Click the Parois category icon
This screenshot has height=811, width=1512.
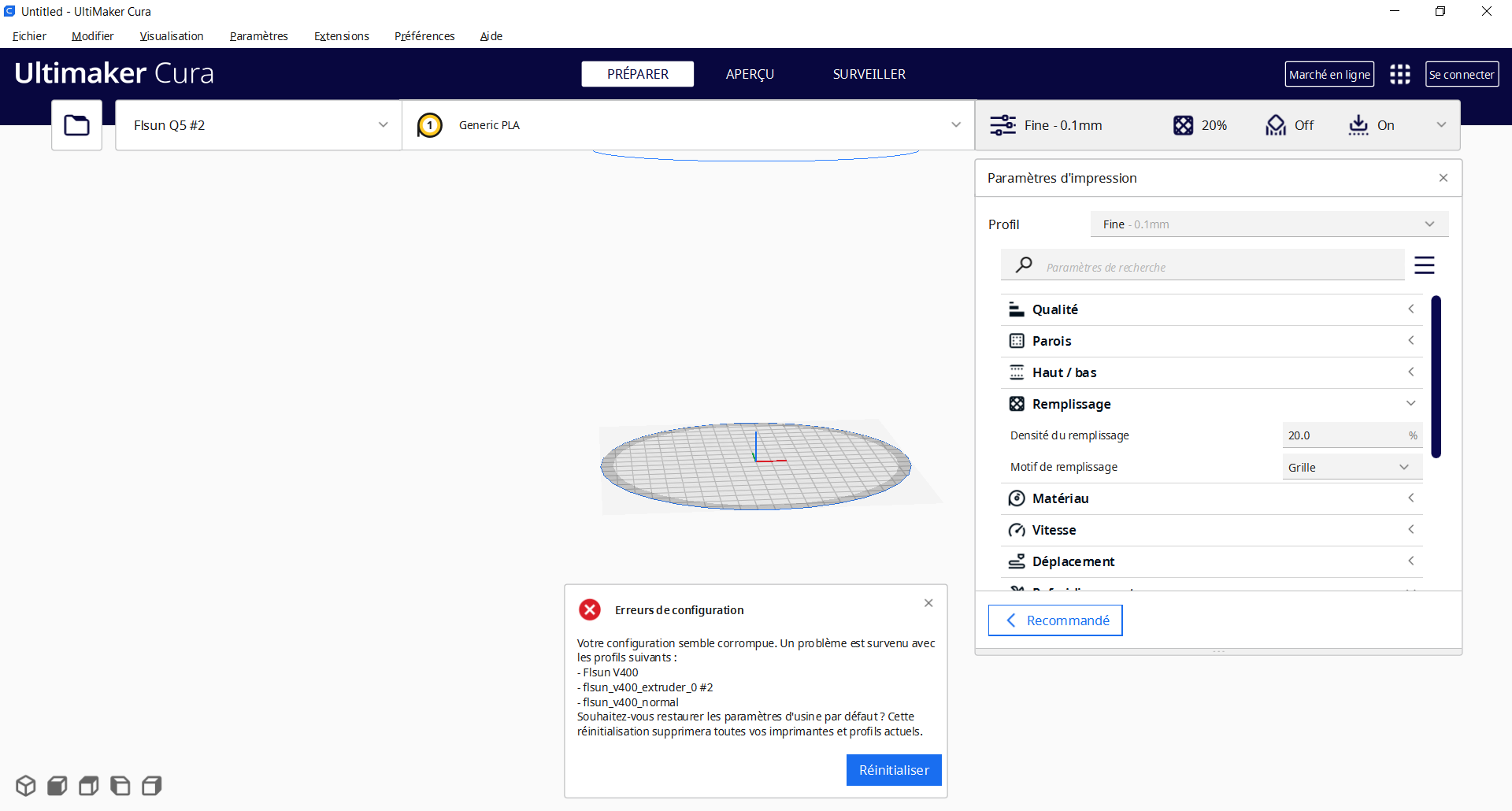pos(1017,341)
